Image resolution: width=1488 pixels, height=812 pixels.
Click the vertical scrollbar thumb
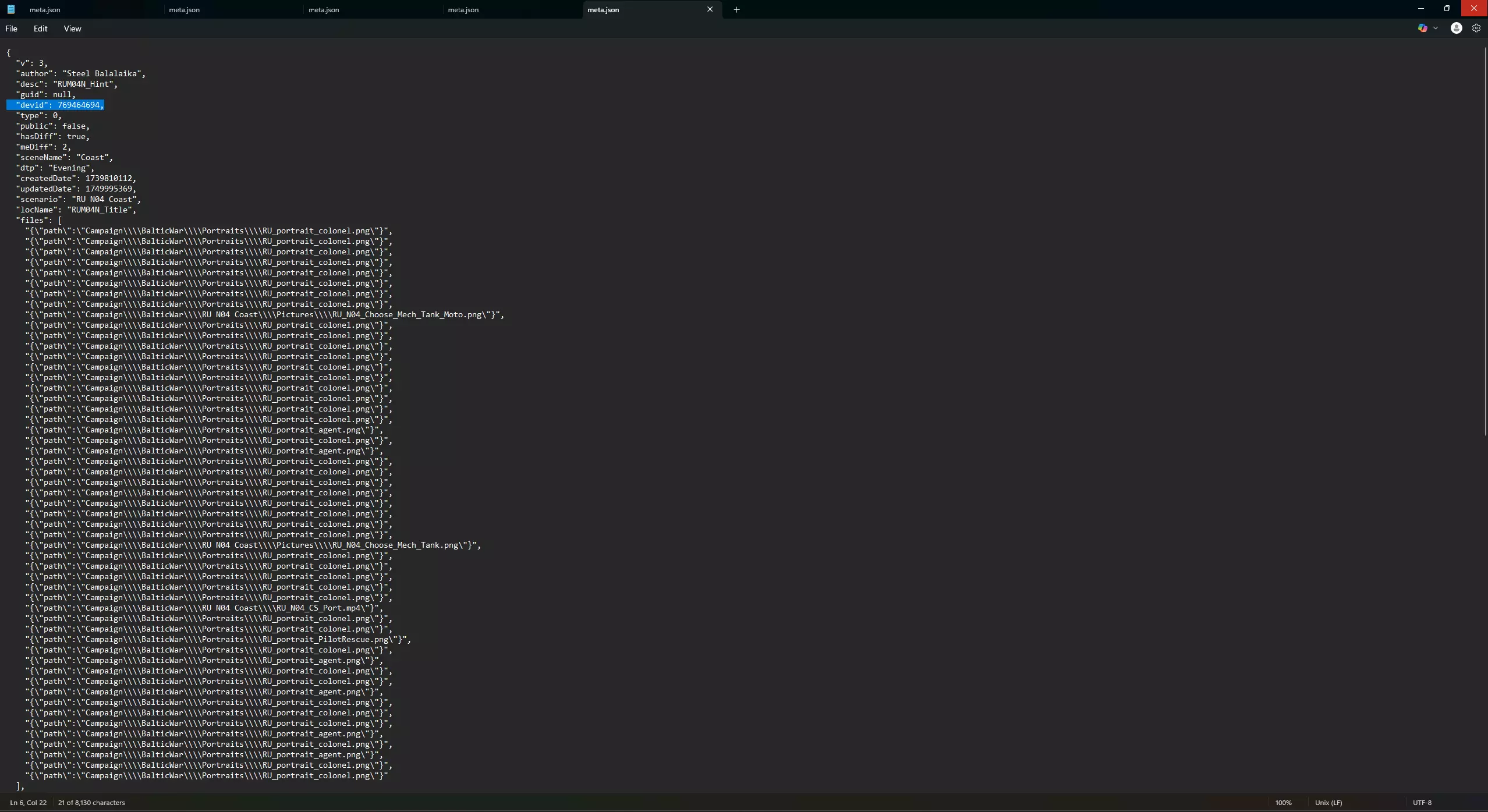[x=1485, y=242]
